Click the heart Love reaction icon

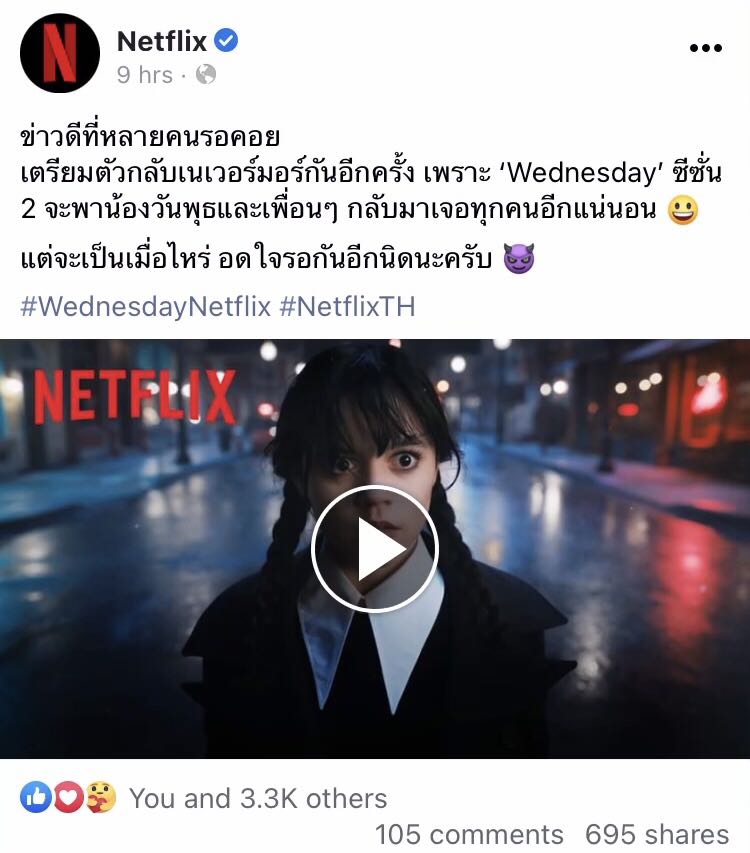pyautogui.click(x=69, y=798)
